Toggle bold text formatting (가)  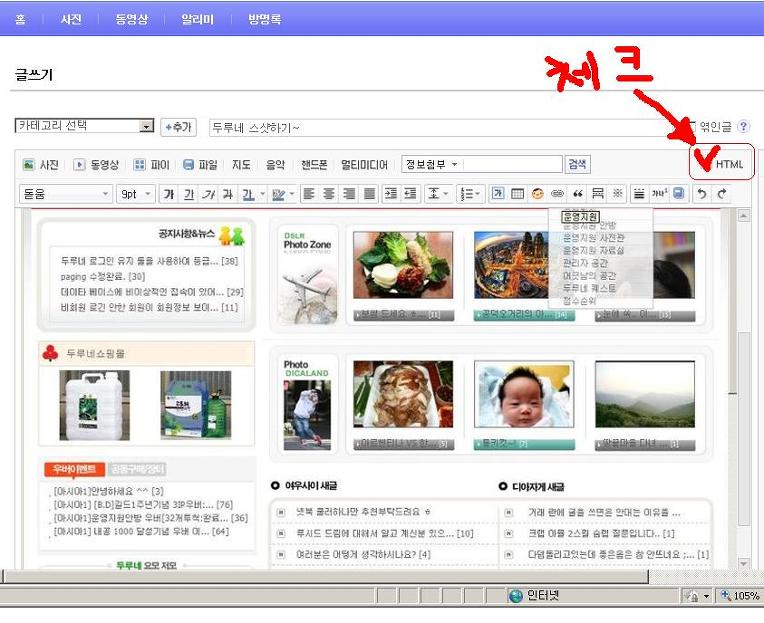tap(169, 194)
